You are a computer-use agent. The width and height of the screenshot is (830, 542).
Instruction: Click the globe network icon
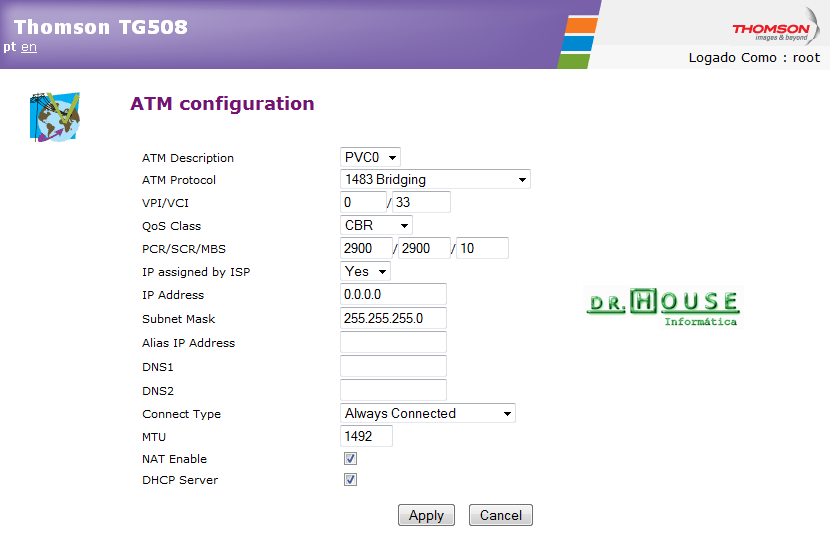pyautogui.click(x=55, y=117)
